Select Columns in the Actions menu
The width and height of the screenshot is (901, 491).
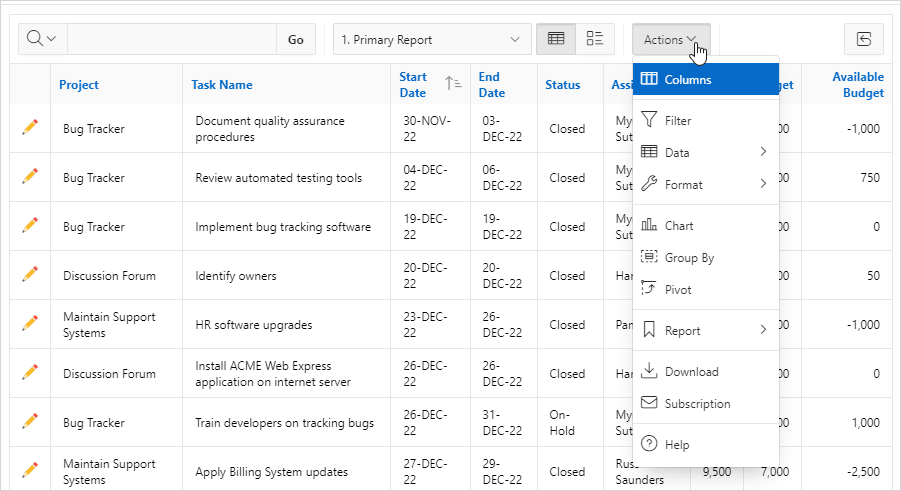click(x=706, y=79)
